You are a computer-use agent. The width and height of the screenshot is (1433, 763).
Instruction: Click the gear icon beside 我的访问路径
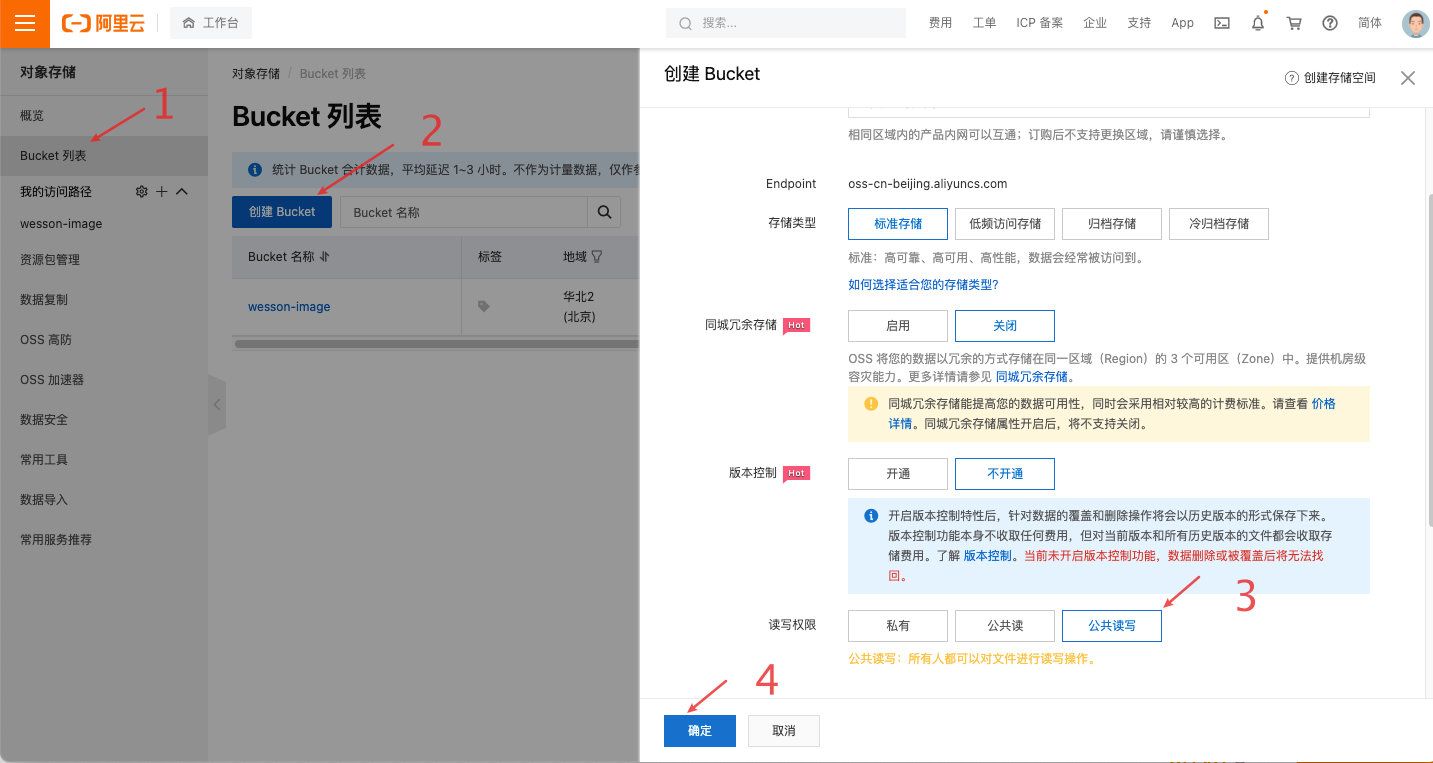pos(140,191)
